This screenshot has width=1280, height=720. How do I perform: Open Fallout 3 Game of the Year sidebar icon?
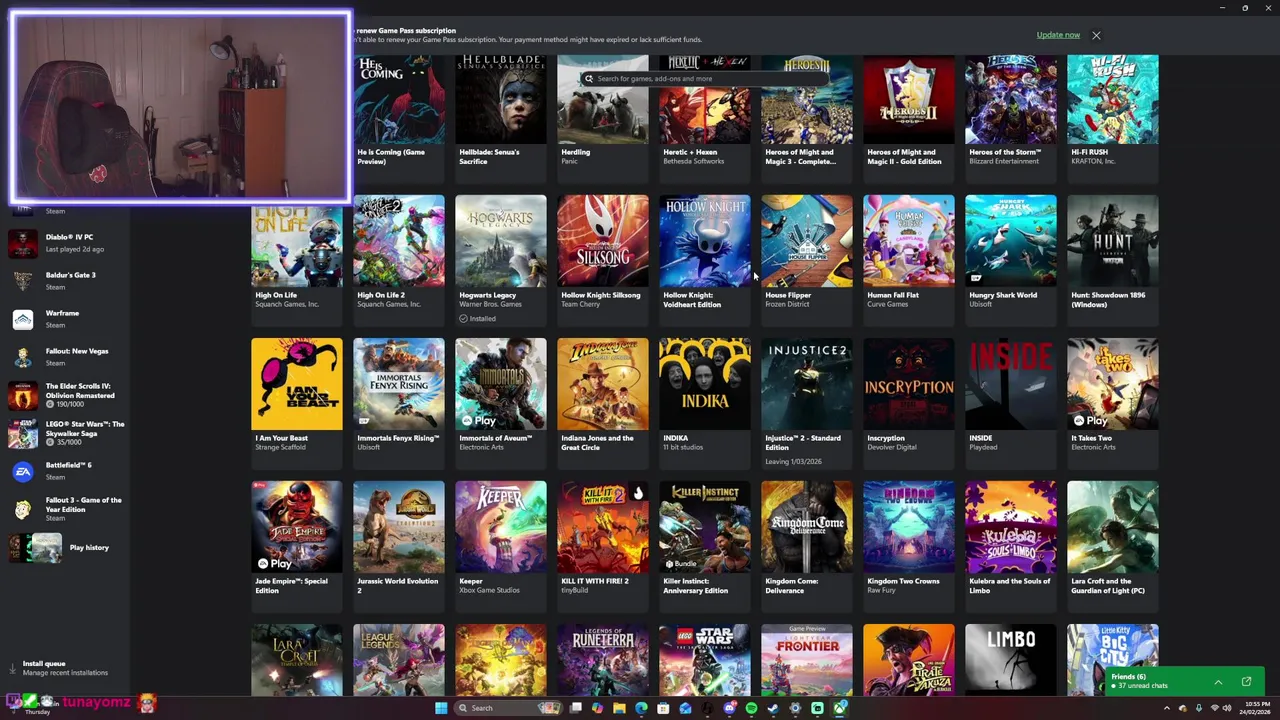pyautogui.click(x=23, y=509)
